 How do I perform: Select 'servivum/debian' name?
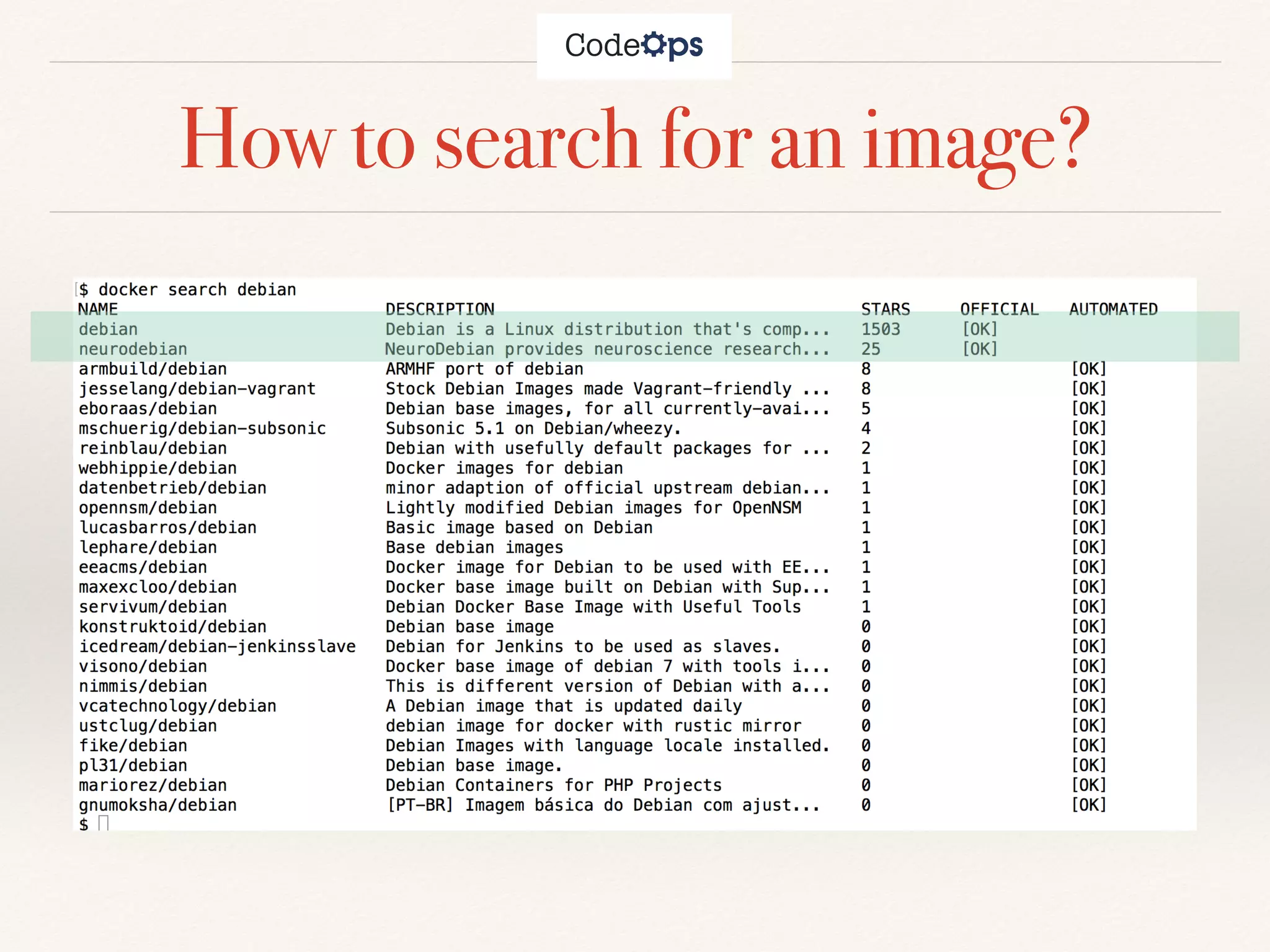[153, 607]
